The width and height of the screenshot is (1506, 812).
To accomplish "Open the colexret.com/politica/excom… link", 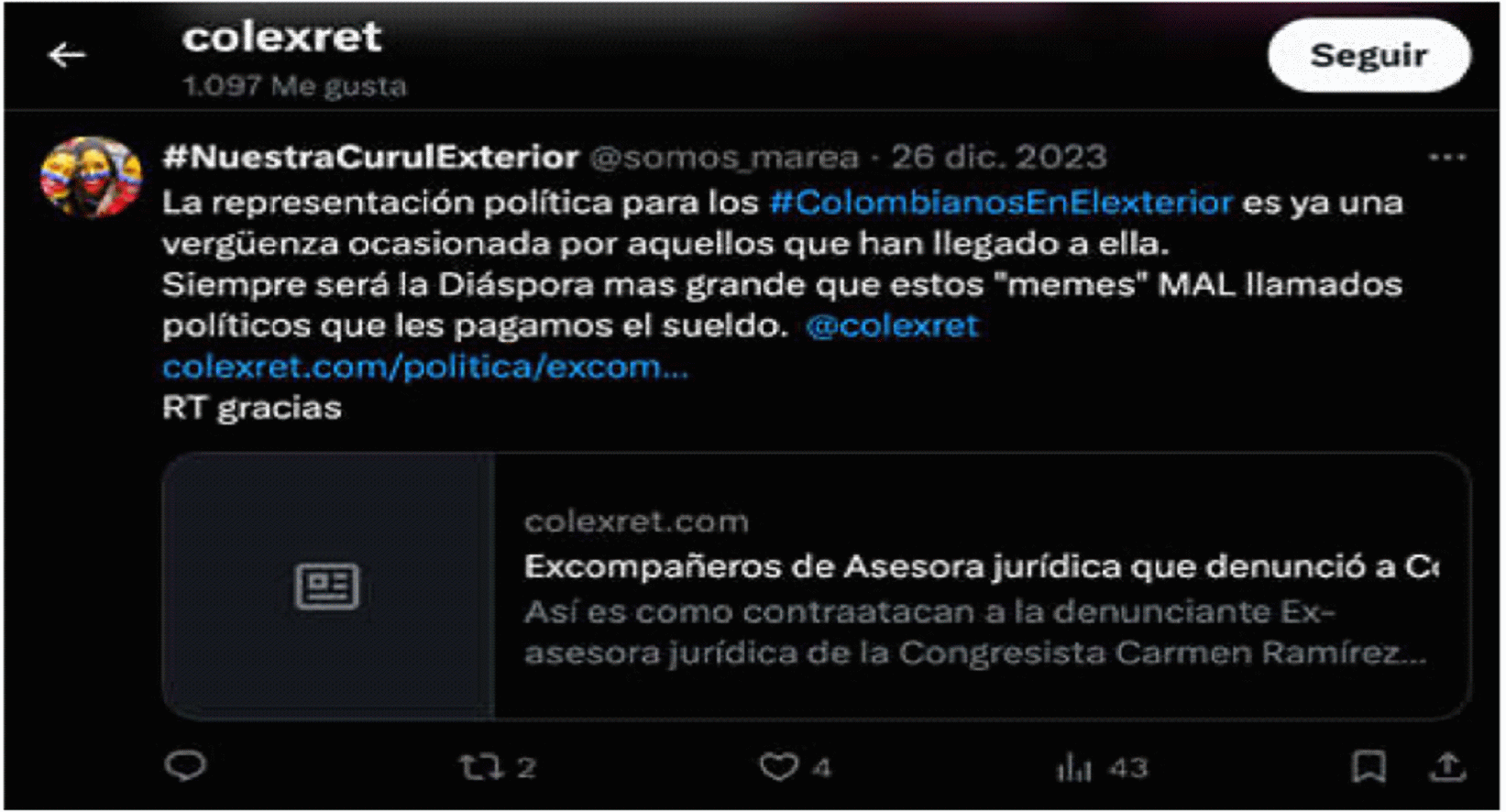I will [425, 367].
